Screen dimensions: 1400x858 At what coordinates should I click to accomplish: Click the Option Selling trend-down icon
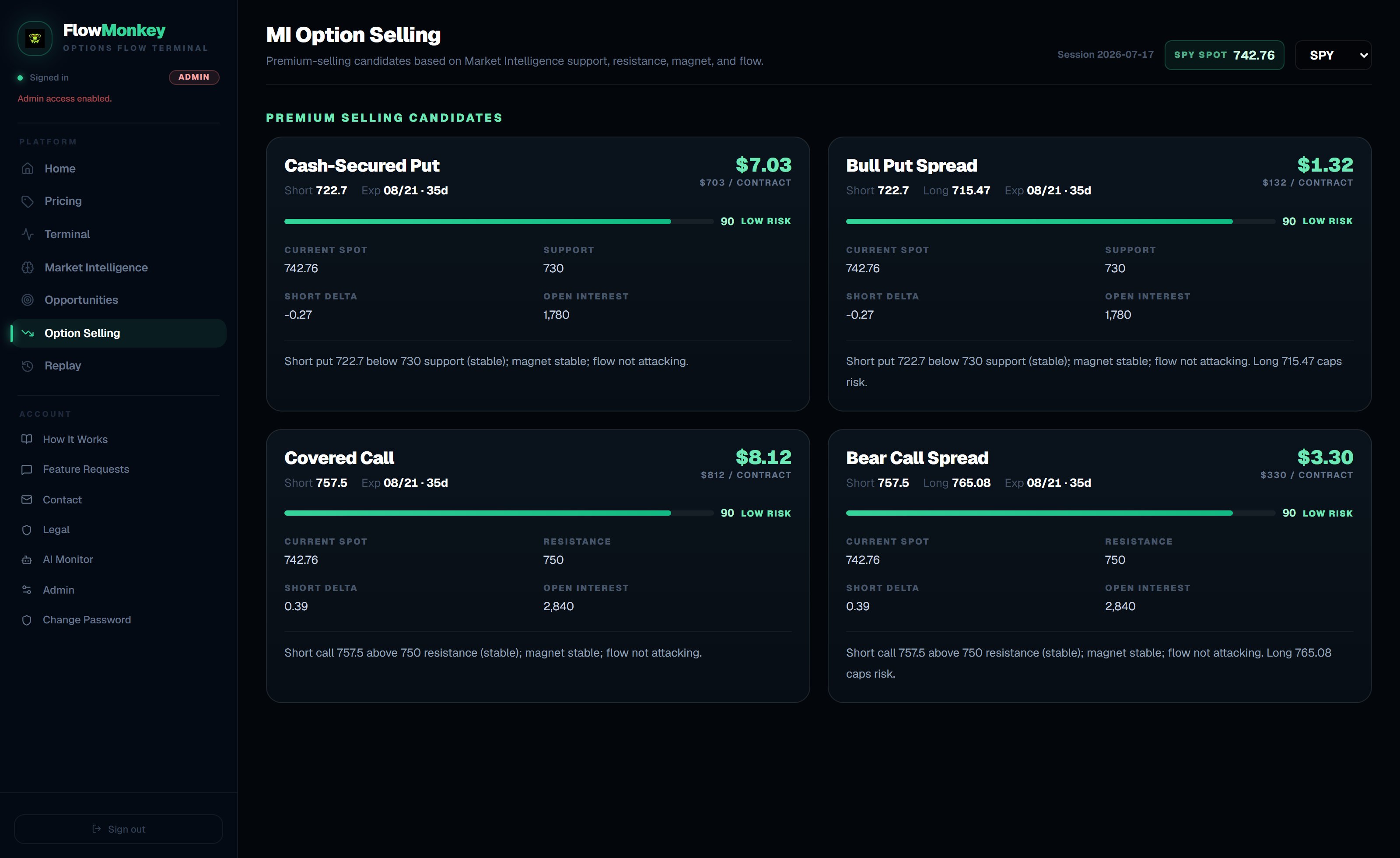pyautogui.click(x=27, y=333)
